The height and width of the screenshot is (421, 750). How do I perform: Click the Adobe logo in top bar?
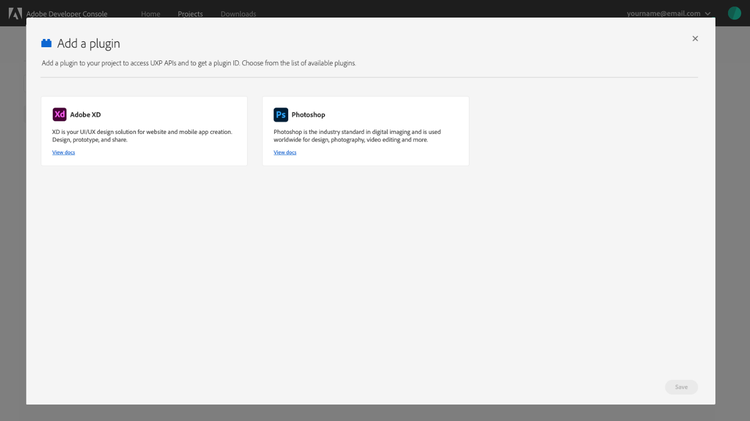pos(15,14)
